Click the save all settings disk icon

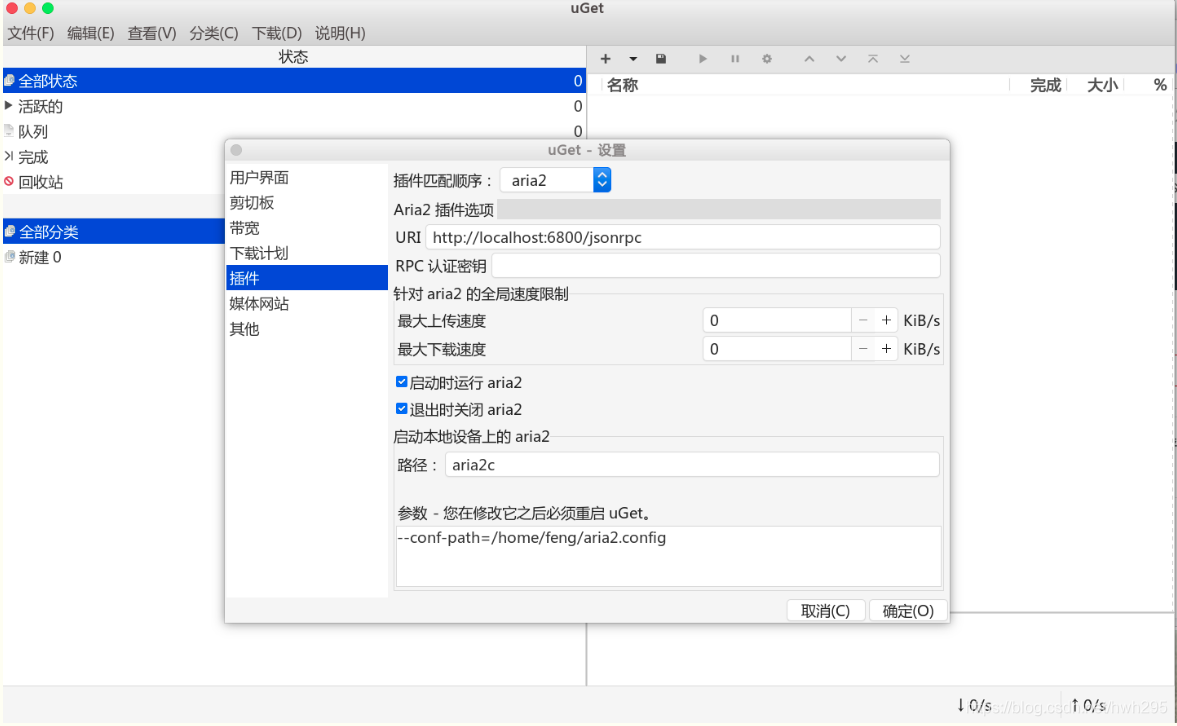tap(661, 59)
